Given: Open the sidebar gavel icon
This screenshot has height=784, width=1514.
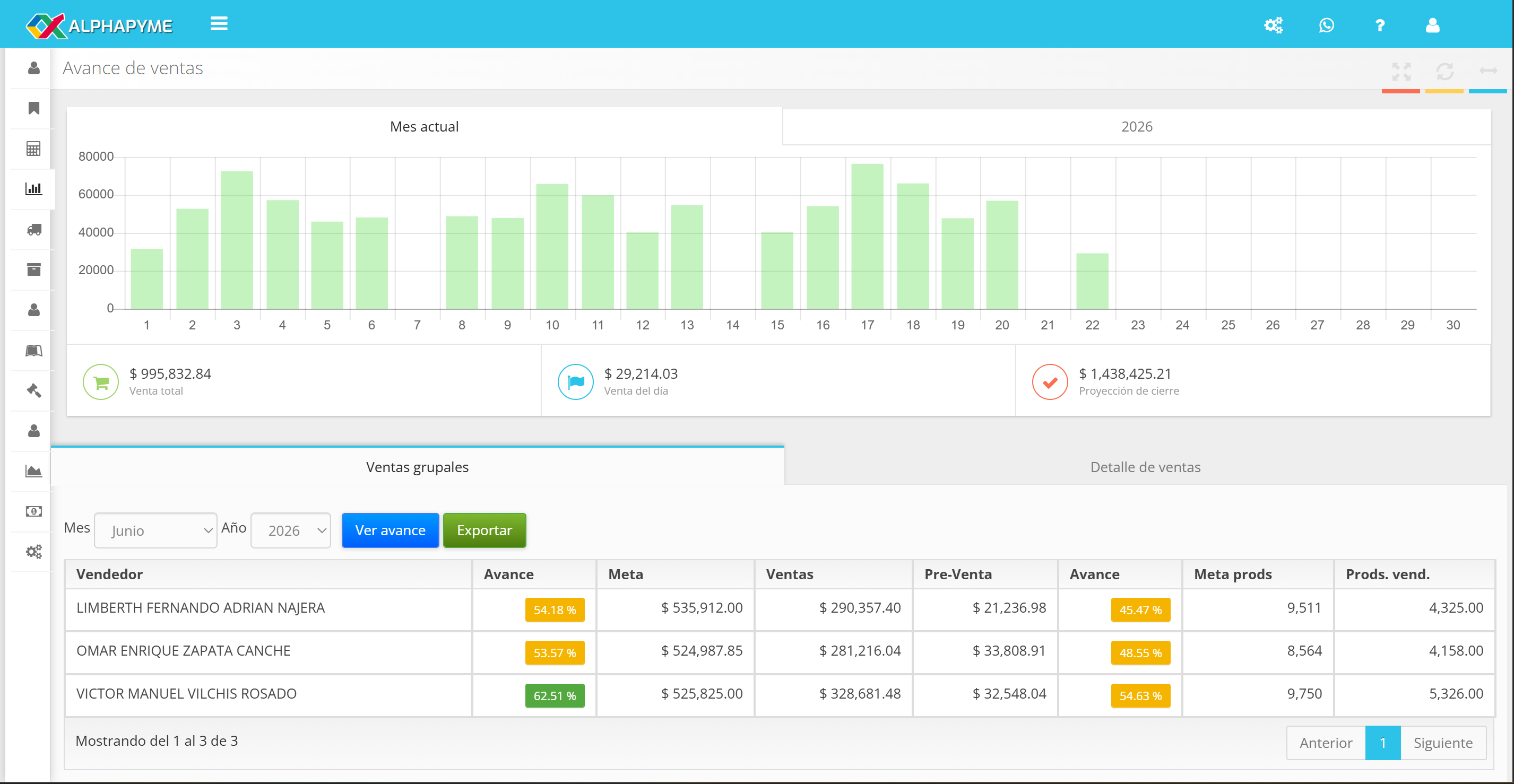Looking at the screenshot, I should (34, 390).
